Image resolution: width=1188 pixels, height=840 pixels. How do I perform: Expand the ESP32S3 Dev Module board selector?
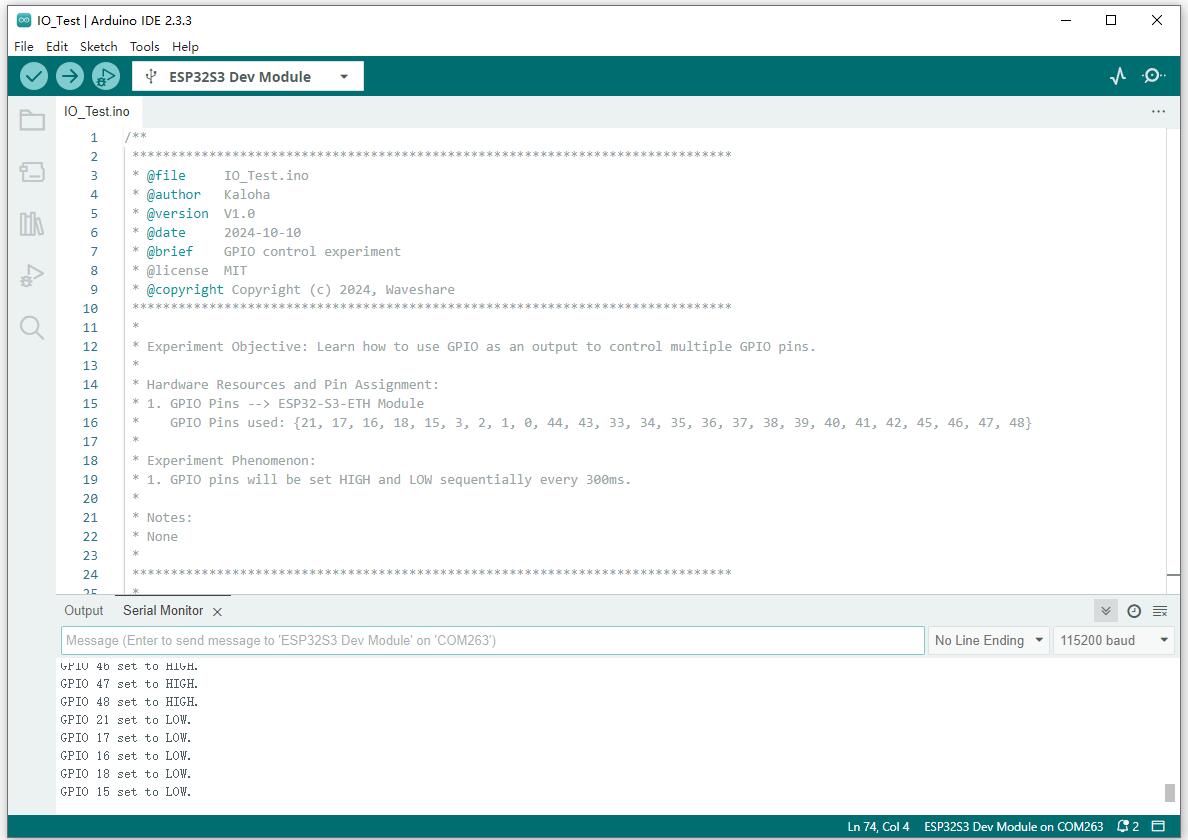[x=247, y=77]
